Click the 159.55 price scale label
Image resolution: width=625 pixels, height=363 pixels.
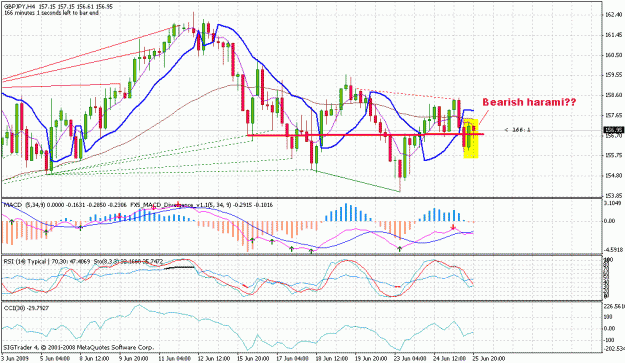[x=613, y=75]
